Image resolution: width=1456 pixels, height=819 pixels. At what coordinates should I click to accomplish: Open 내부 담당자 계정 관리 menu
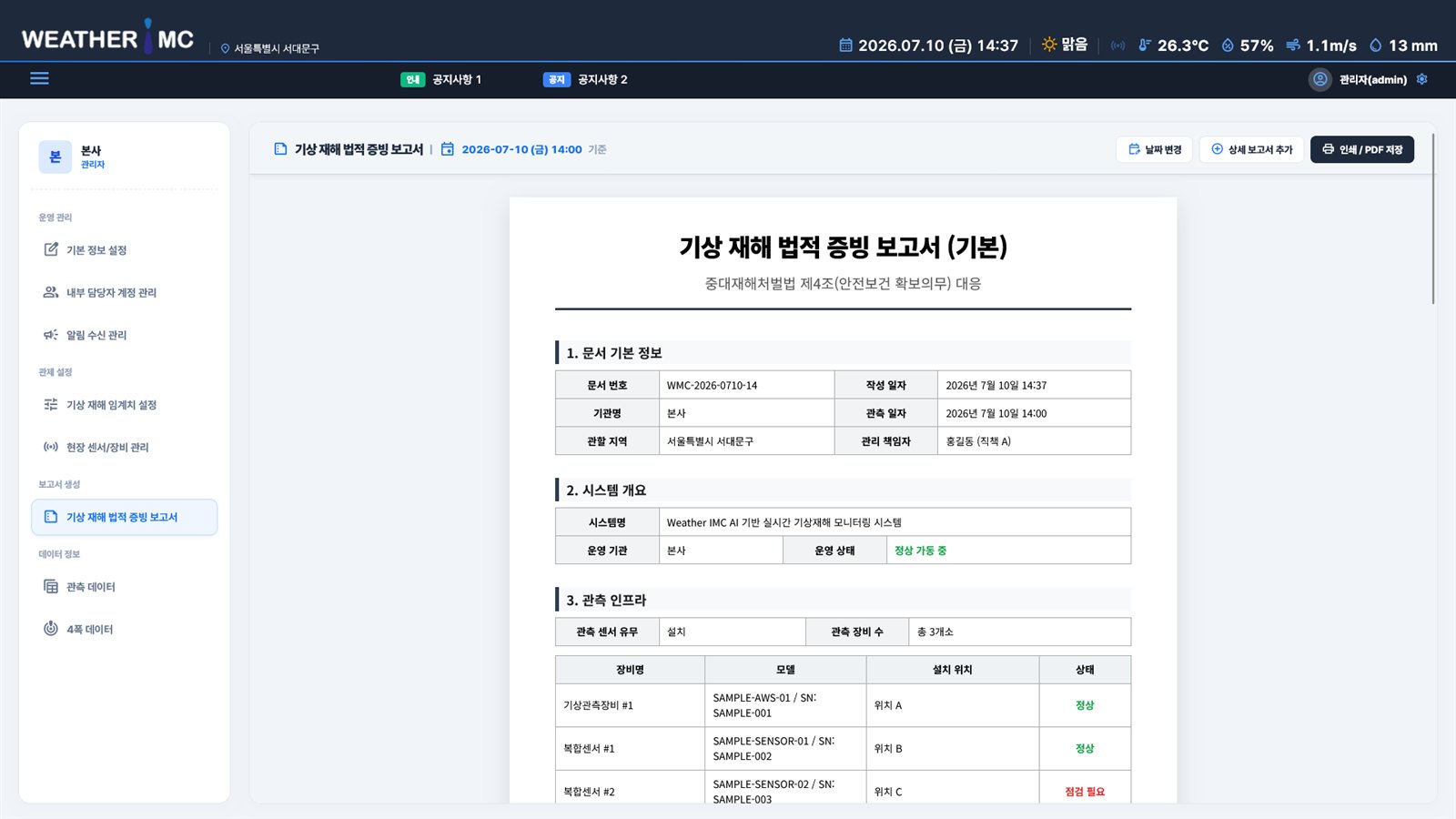pos(125,292)
